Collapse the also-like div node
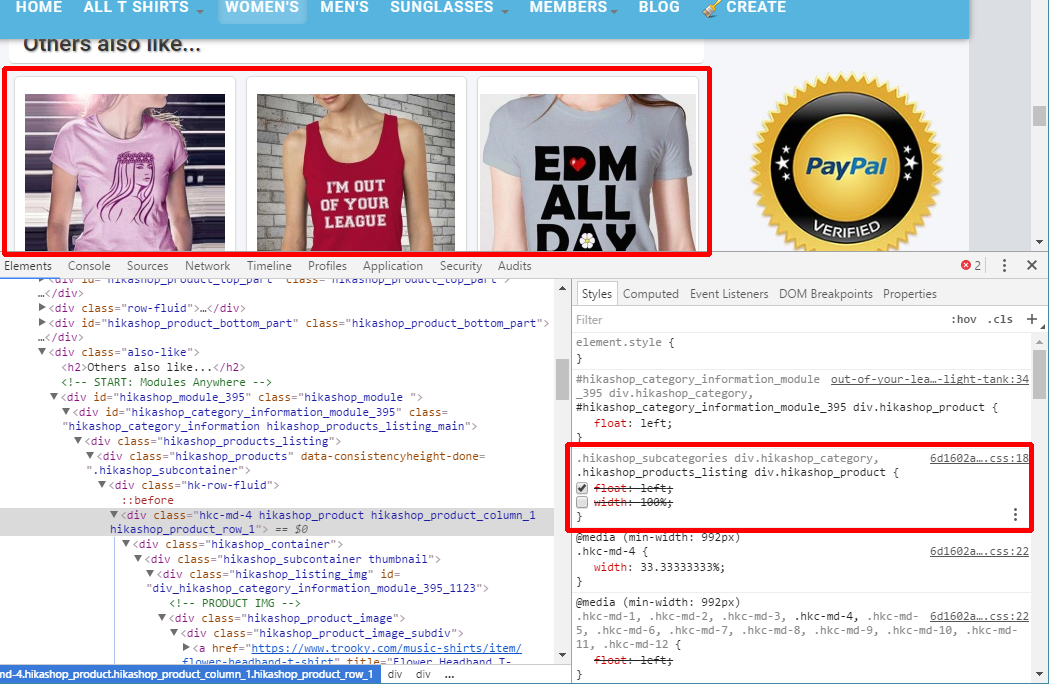The width and height of the screenshot is (1049, 684). [x=42, y=352]
